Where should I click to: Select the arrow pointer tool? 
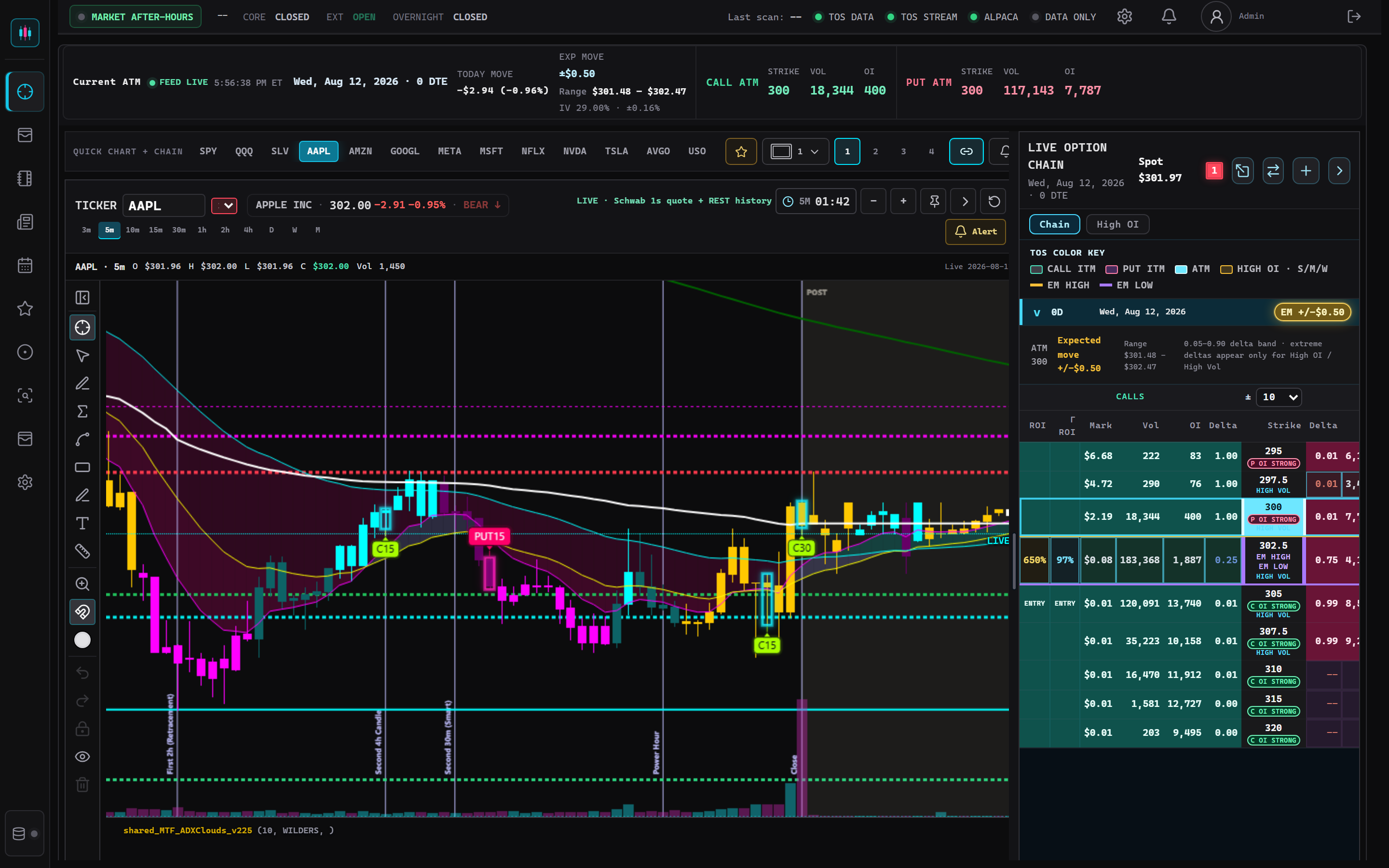point(82,355)
